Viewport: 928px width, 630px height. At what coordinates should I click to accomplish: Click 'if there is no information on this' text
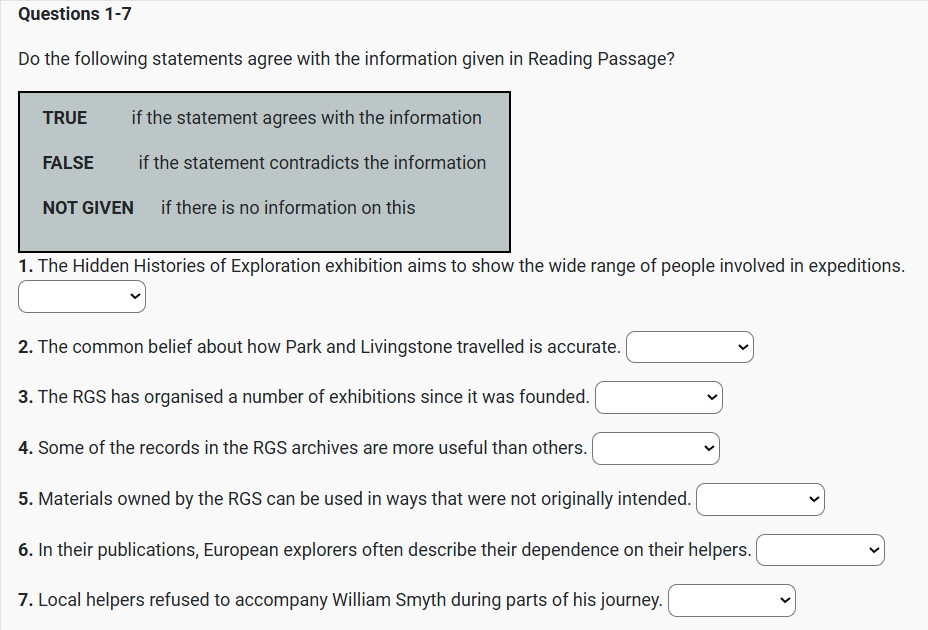click(287, 208)
